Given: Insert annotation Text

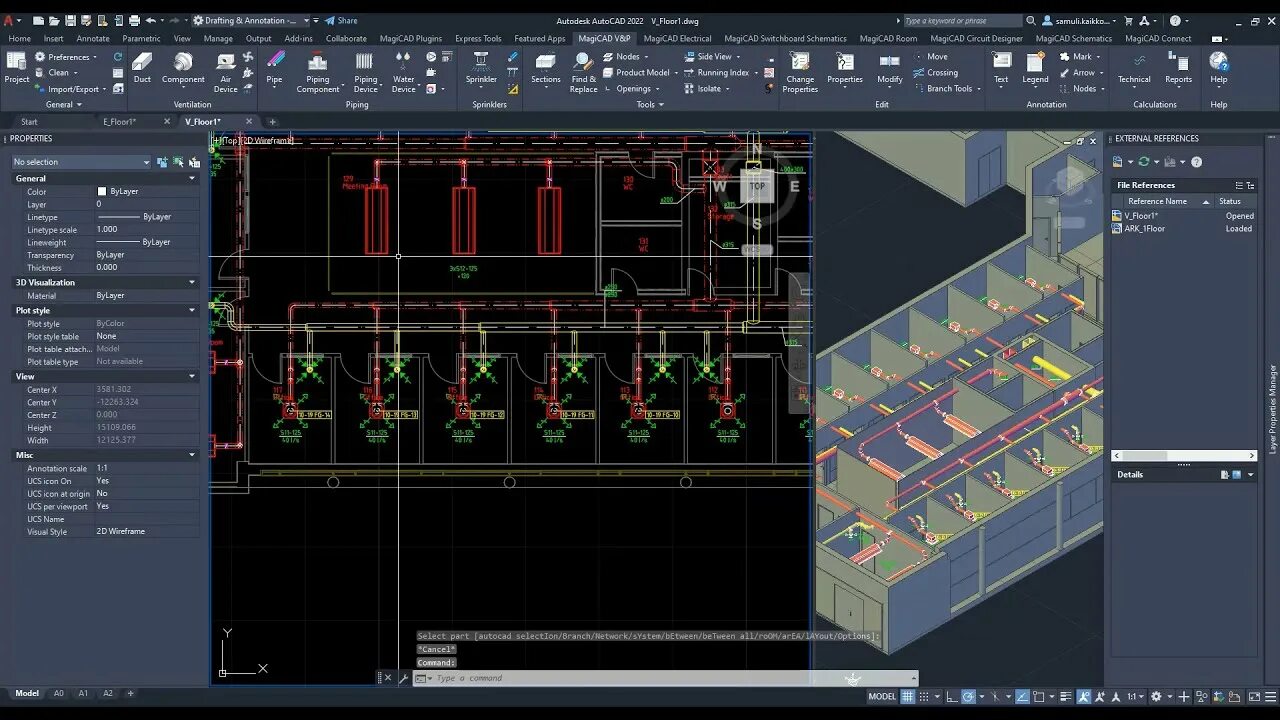Looking at the screenshot, I should [1001, 68].
